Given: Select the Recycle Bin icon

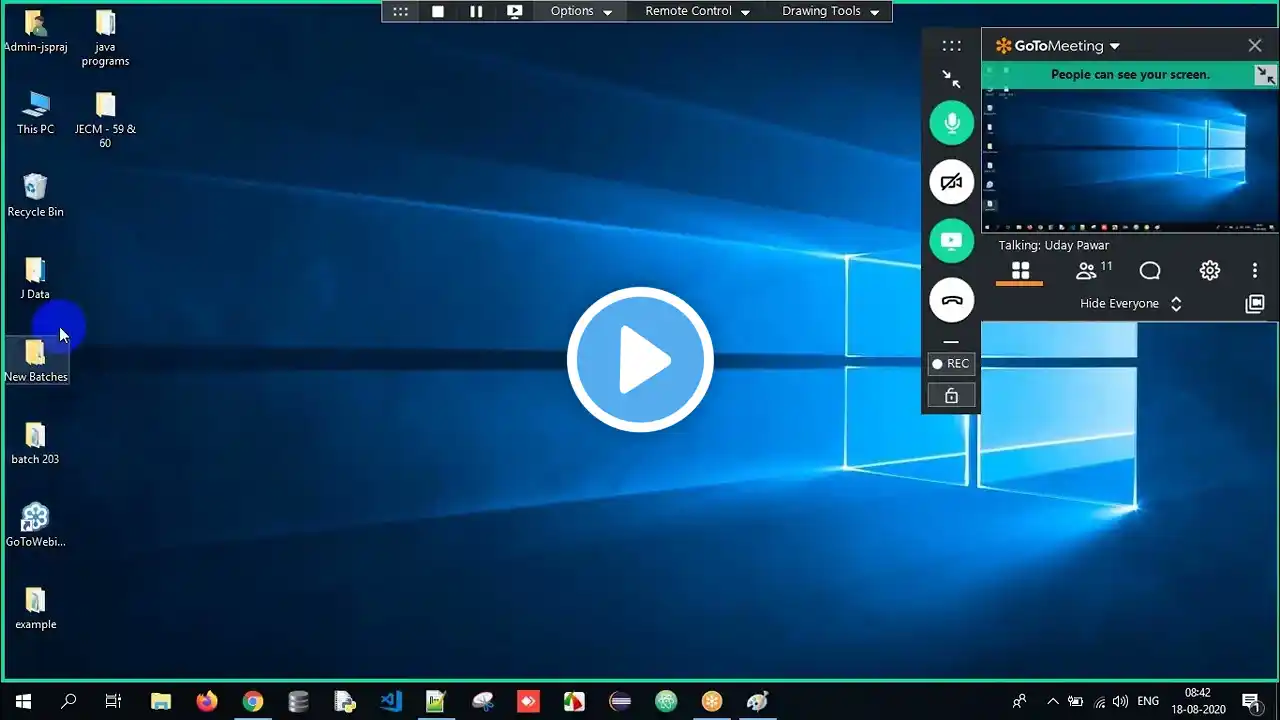Looking at the screenshot, I should point(36,196).
